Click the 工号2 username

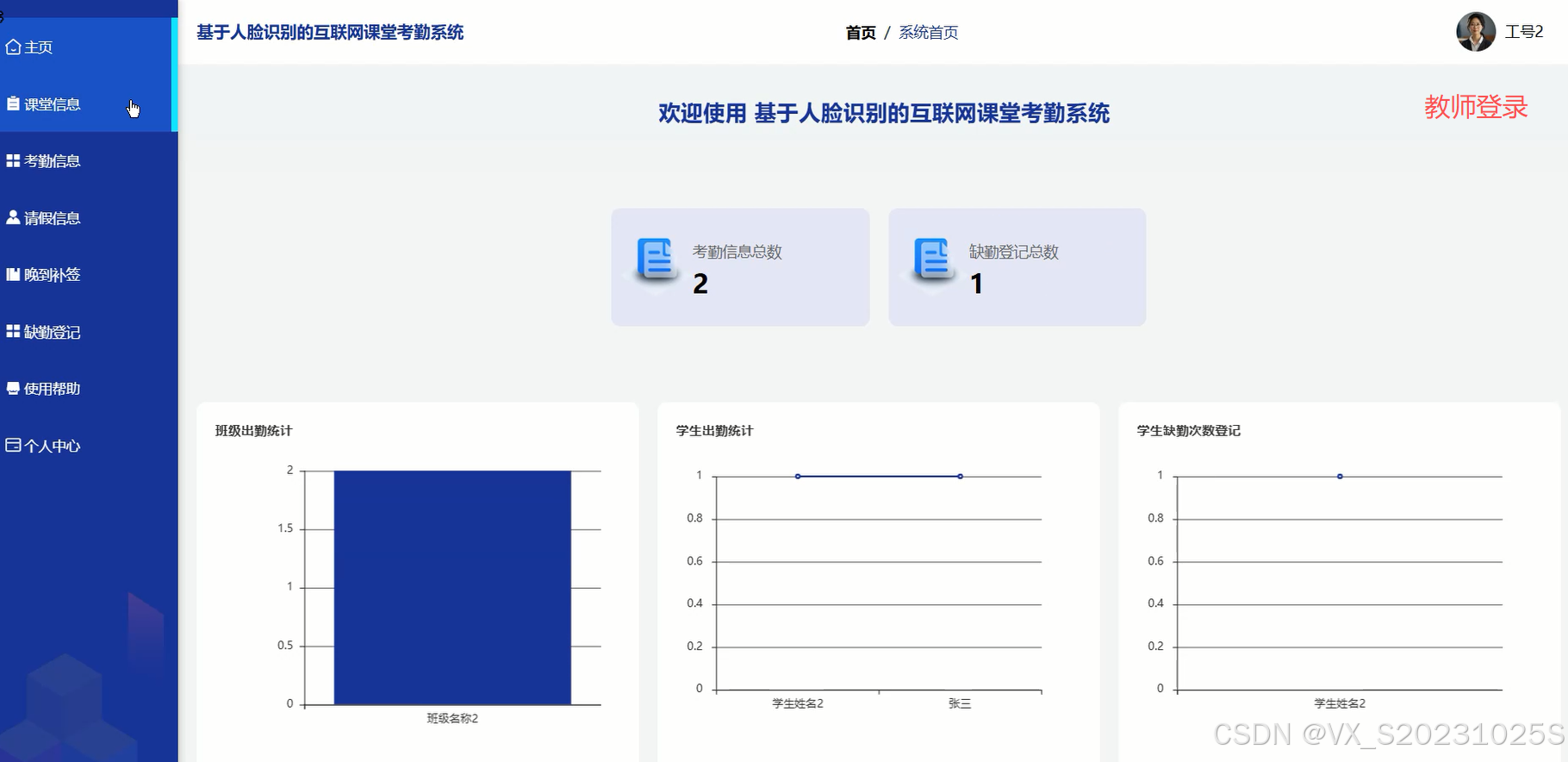[1524, 32]
